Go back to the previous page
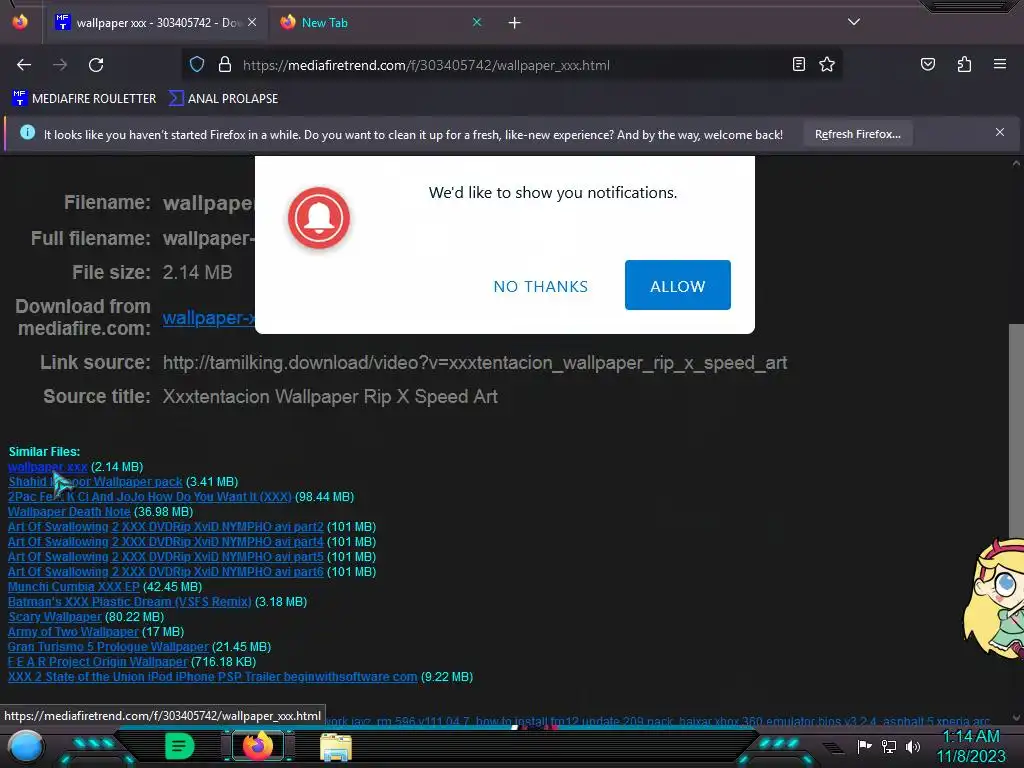Image resolution: width=1024 pixels, height=768 pixels. [24, 65]
